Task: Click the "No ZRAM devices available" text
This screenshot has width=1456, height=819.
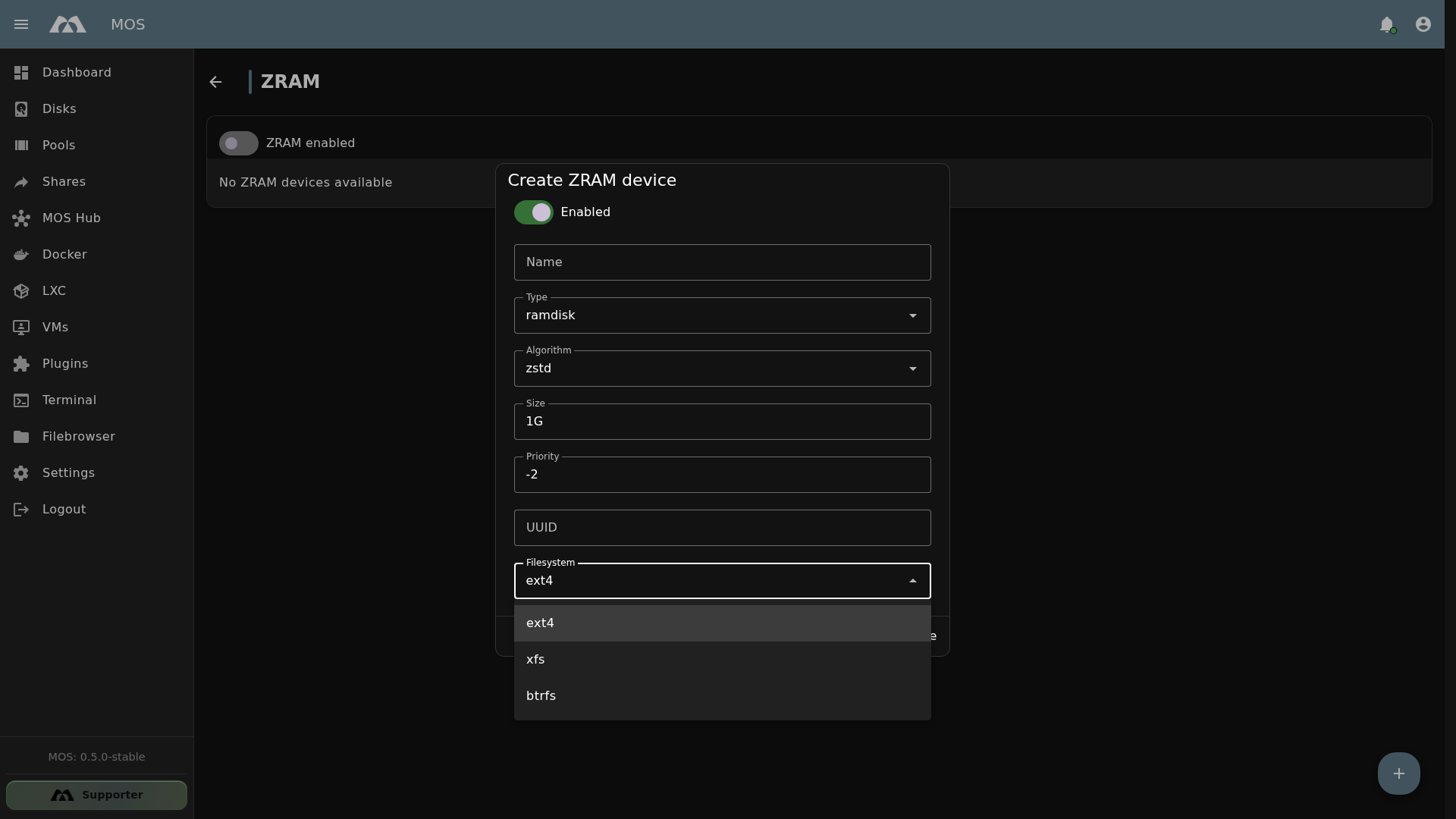Action: point(306,183)
